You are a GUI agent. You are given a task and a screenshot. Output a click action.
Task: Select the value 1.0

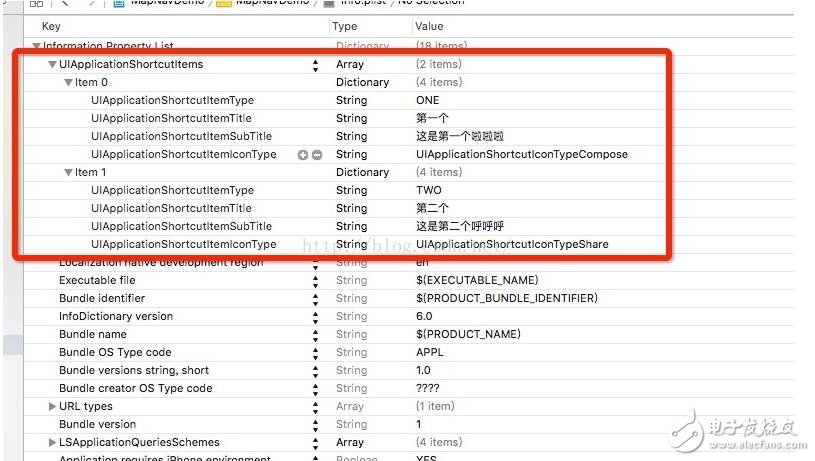[x=423, y=371]
